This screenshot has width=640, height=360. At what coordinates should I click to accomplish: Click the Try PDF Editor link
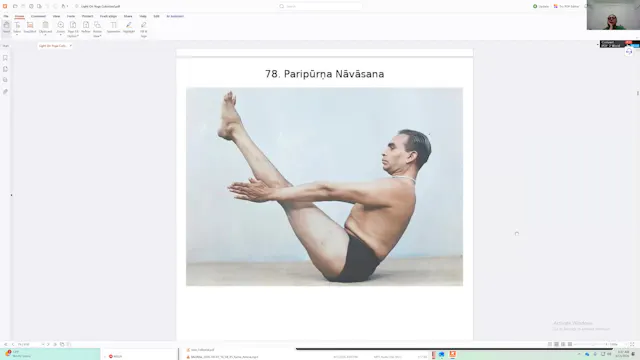point(567,6)
